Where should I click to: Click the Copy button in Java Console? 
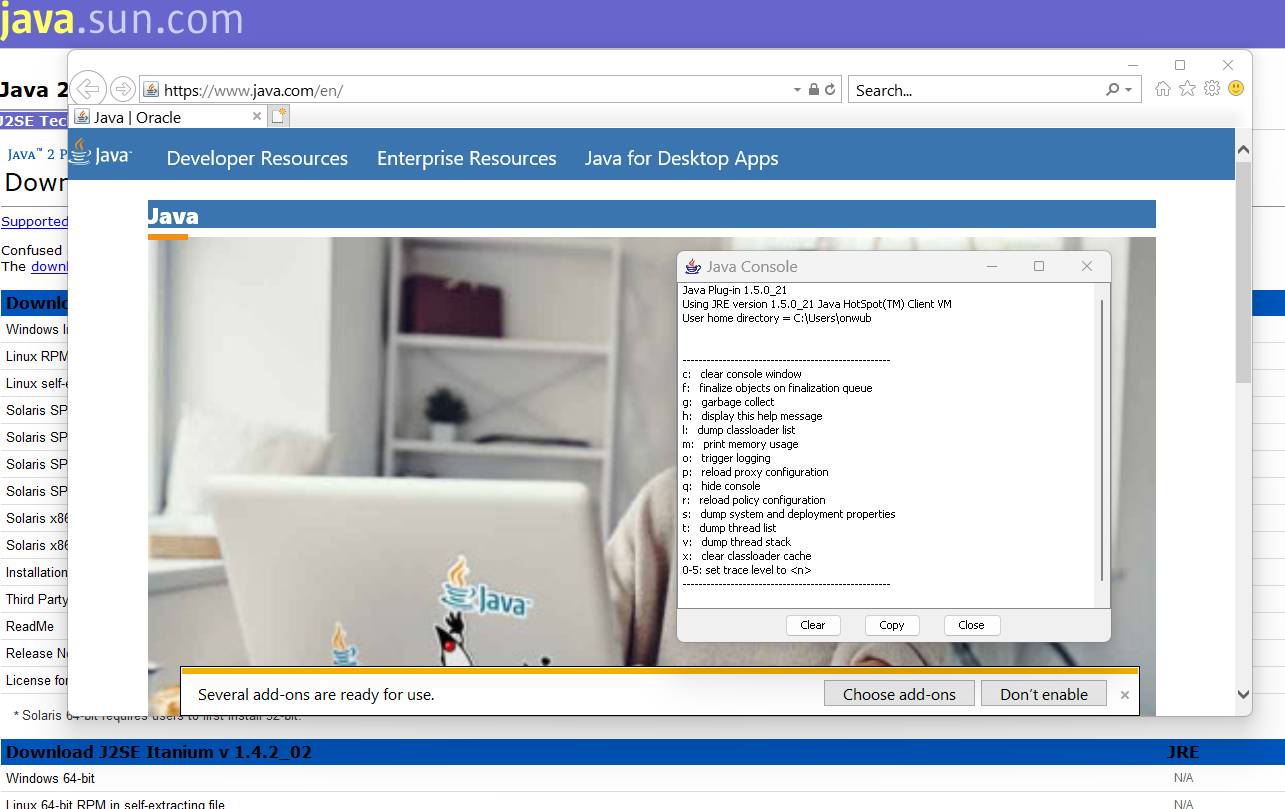[x=892, y=625]
